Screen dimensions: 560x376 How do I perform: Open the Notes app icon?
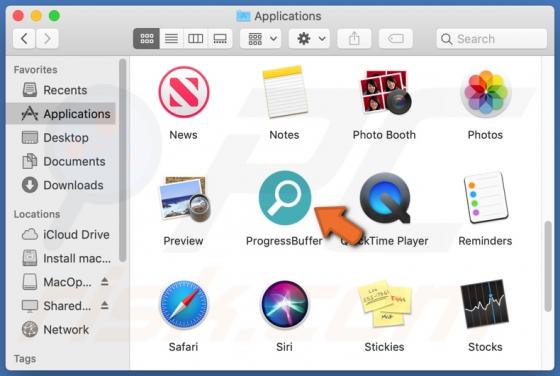(x=285, y=92)
